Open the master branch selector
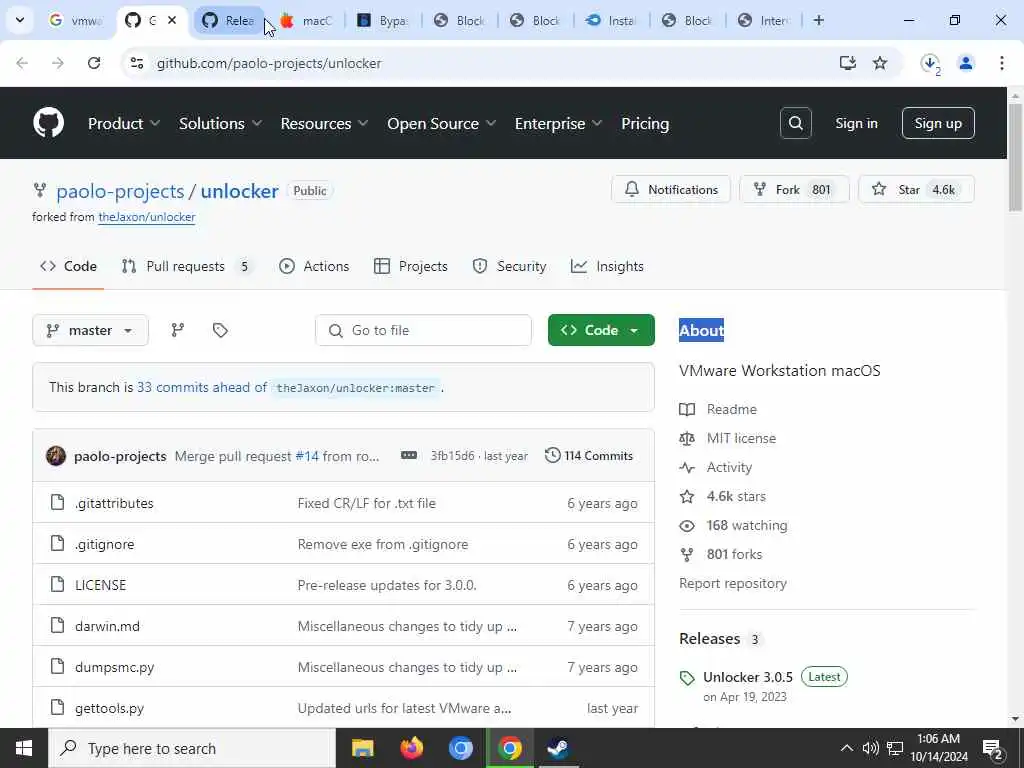The height and width of the screenshot is (768, 1024). pyautogui.click(x=90, y=330)
